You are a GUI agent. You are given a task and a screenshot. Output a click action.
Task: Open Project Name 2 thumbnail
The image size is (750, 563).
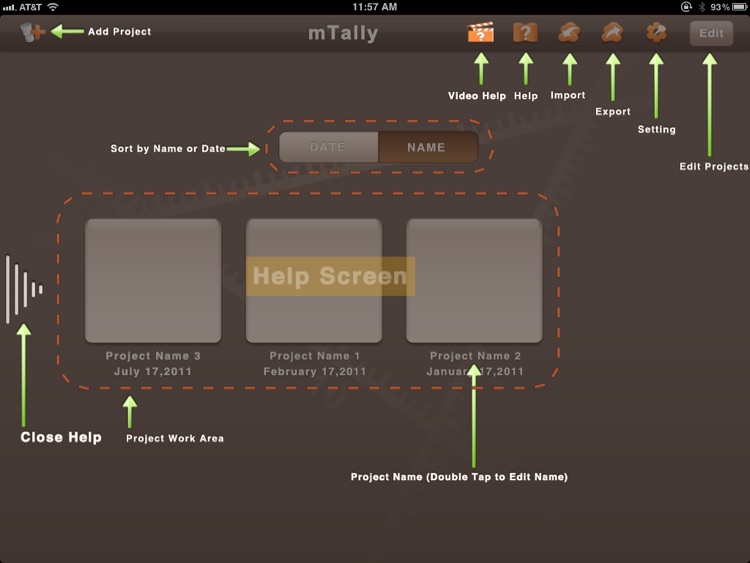(x=474, y=281)
